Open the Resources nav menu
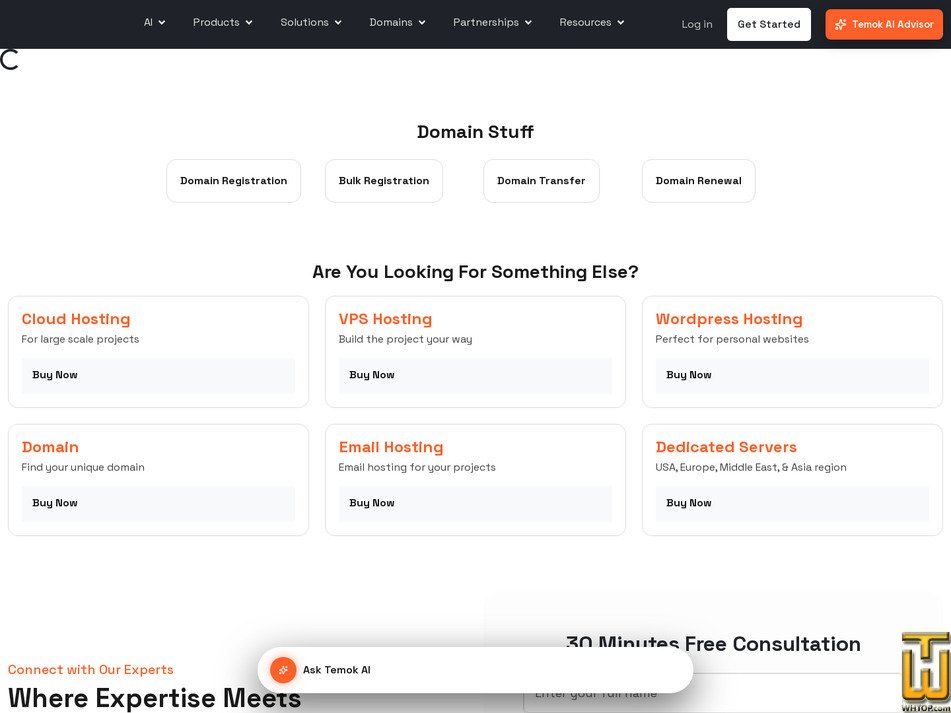This screenshot has height=713, width=951. coord(591,22)
